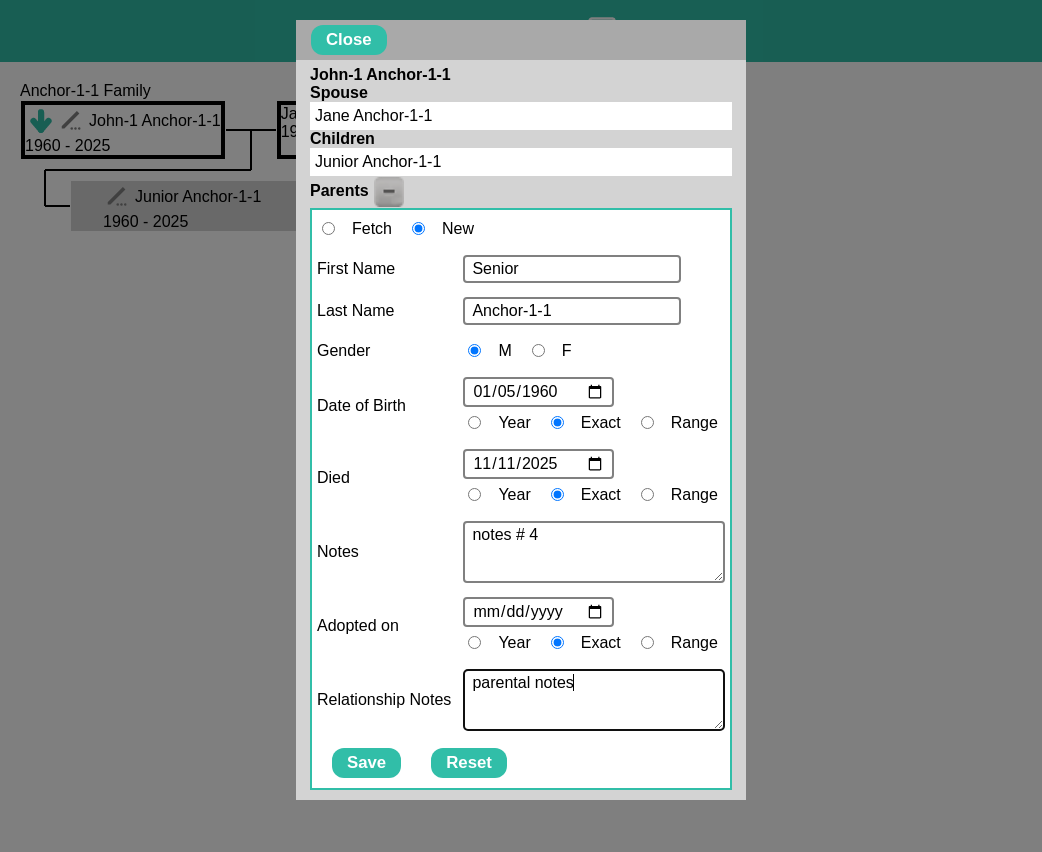Click the Jane Anchor-1-1 spouse entry
This screenshot has width=1042, height=852.
click(x=520, y=116)
